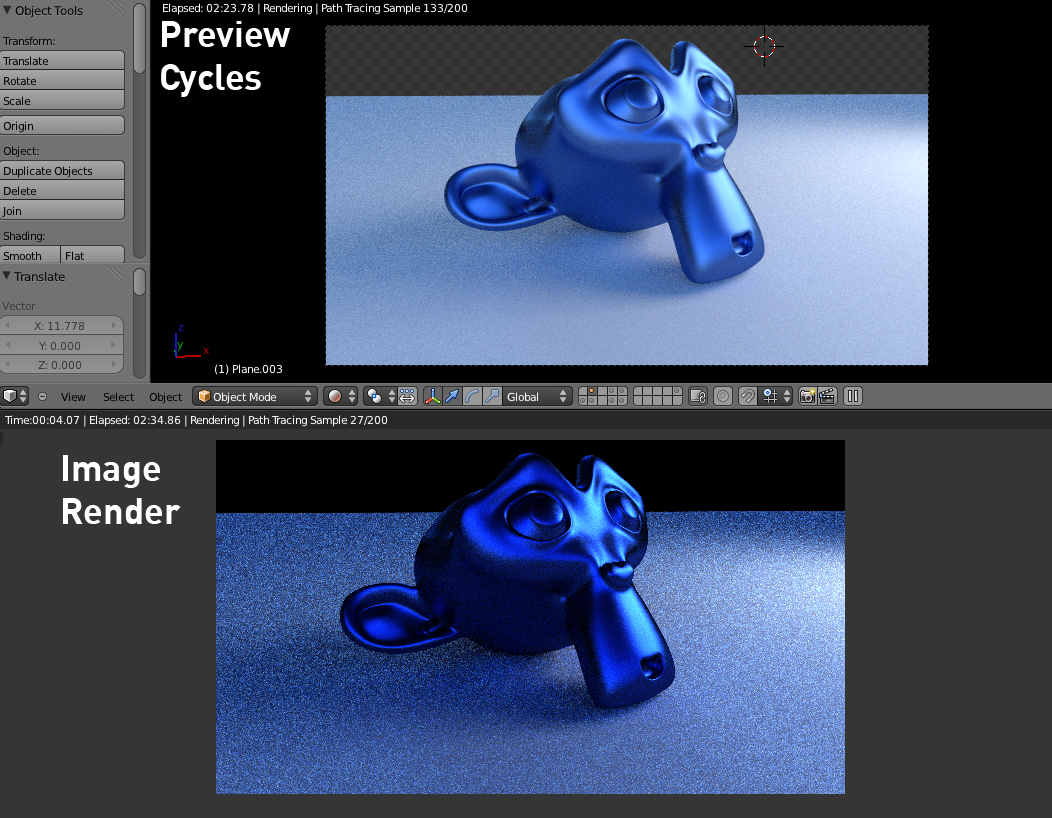Open the Global orientation dropdown
Viewport: 1052px width, 818px height.
(537, 397)
